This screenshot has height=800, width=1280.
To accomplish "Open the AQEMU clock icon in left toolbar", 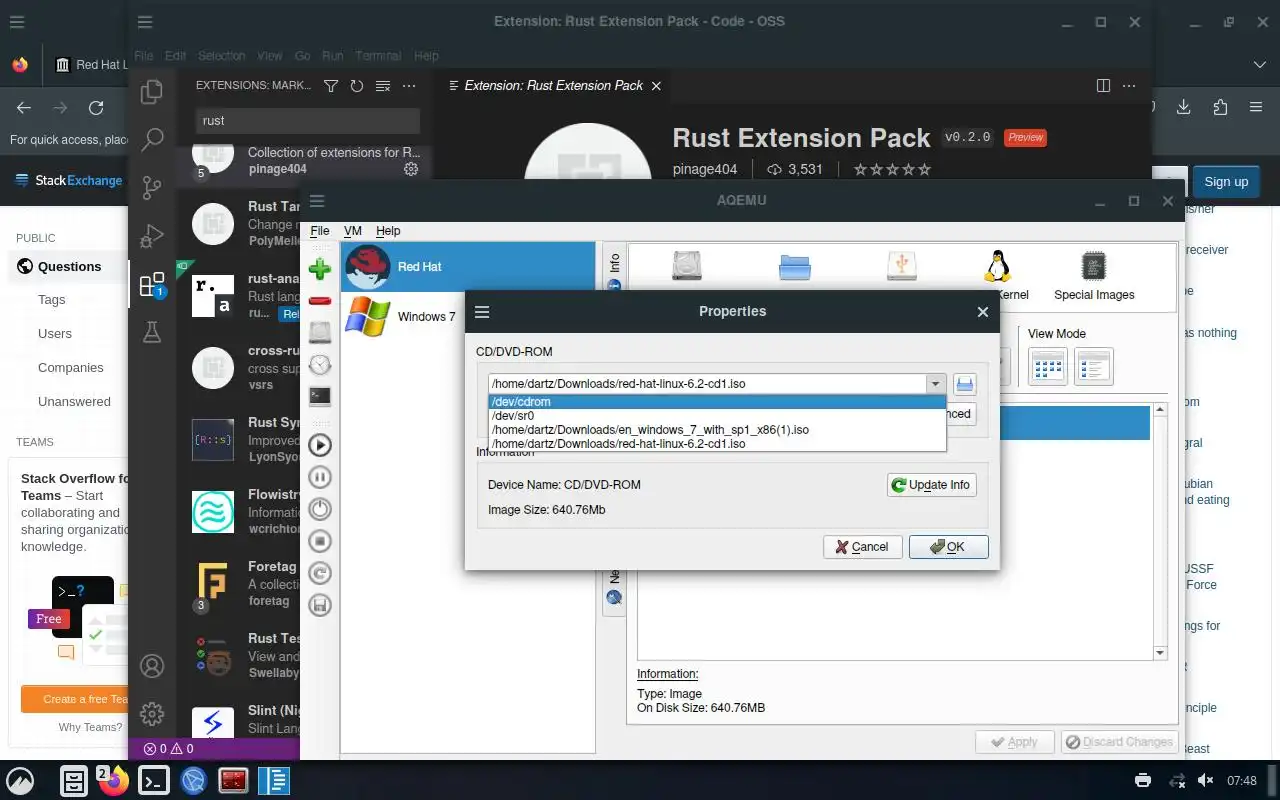I will tap(320, 365).
